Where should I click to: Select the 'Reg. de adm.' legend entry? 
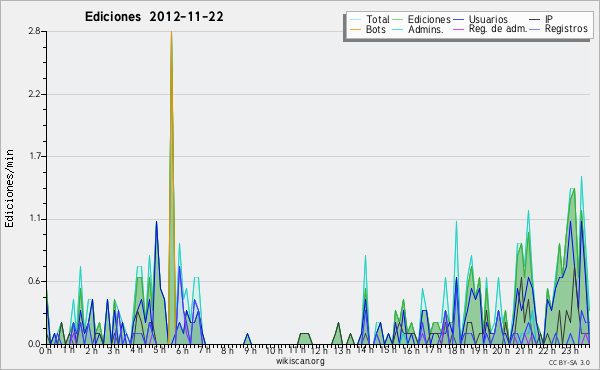coord(498,29)
